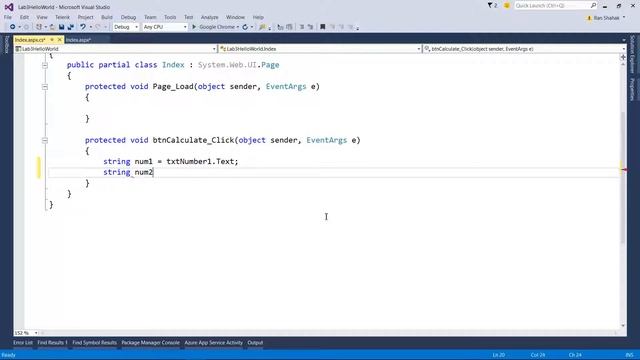
Task: Open the Window menu
Action: point(235,17)
